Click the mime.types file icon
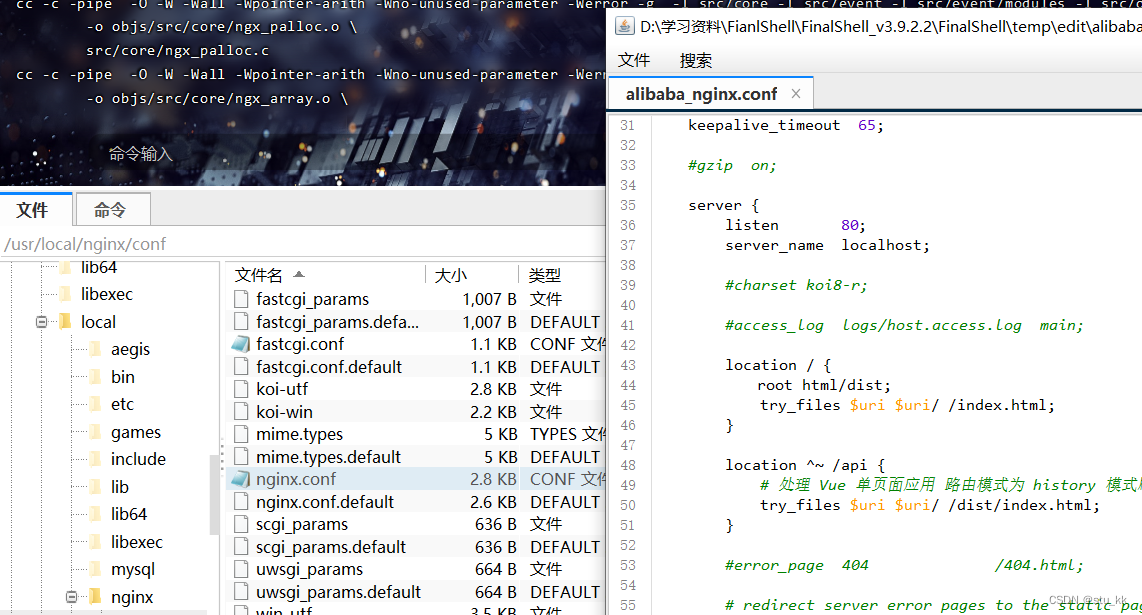Screen dimensions: 1142x615 pyautogui.click(x=241, y=434)
